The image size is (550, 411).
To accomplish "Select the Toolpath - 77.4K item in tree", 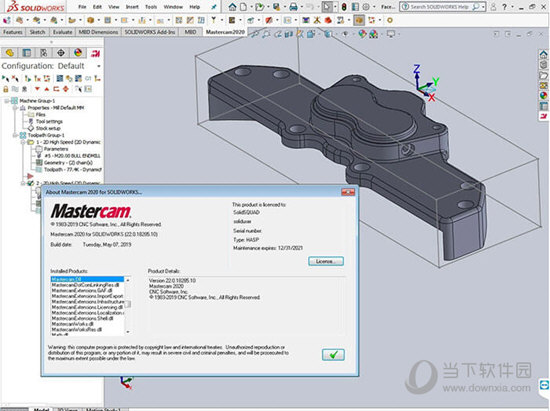I will 73,169.
